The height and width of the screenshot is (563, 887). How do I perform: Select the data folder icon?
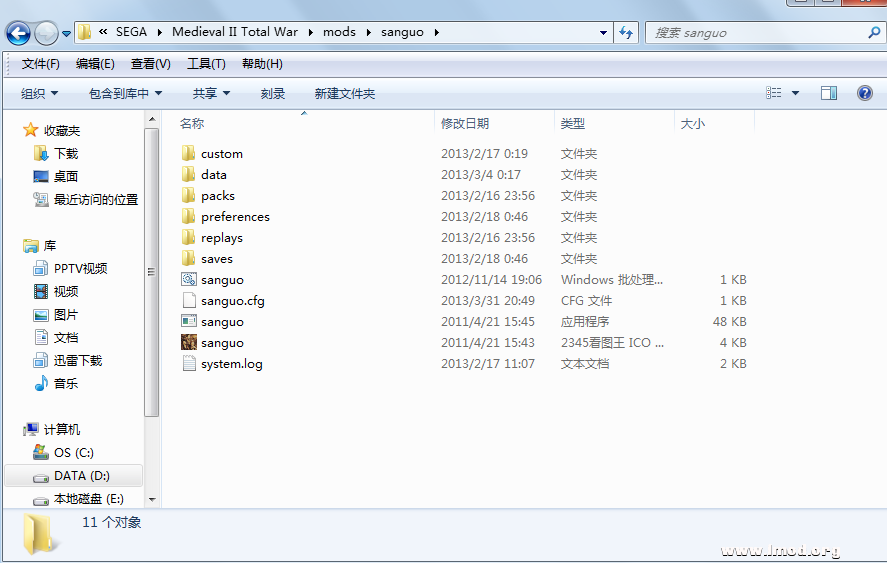(188, 174)
